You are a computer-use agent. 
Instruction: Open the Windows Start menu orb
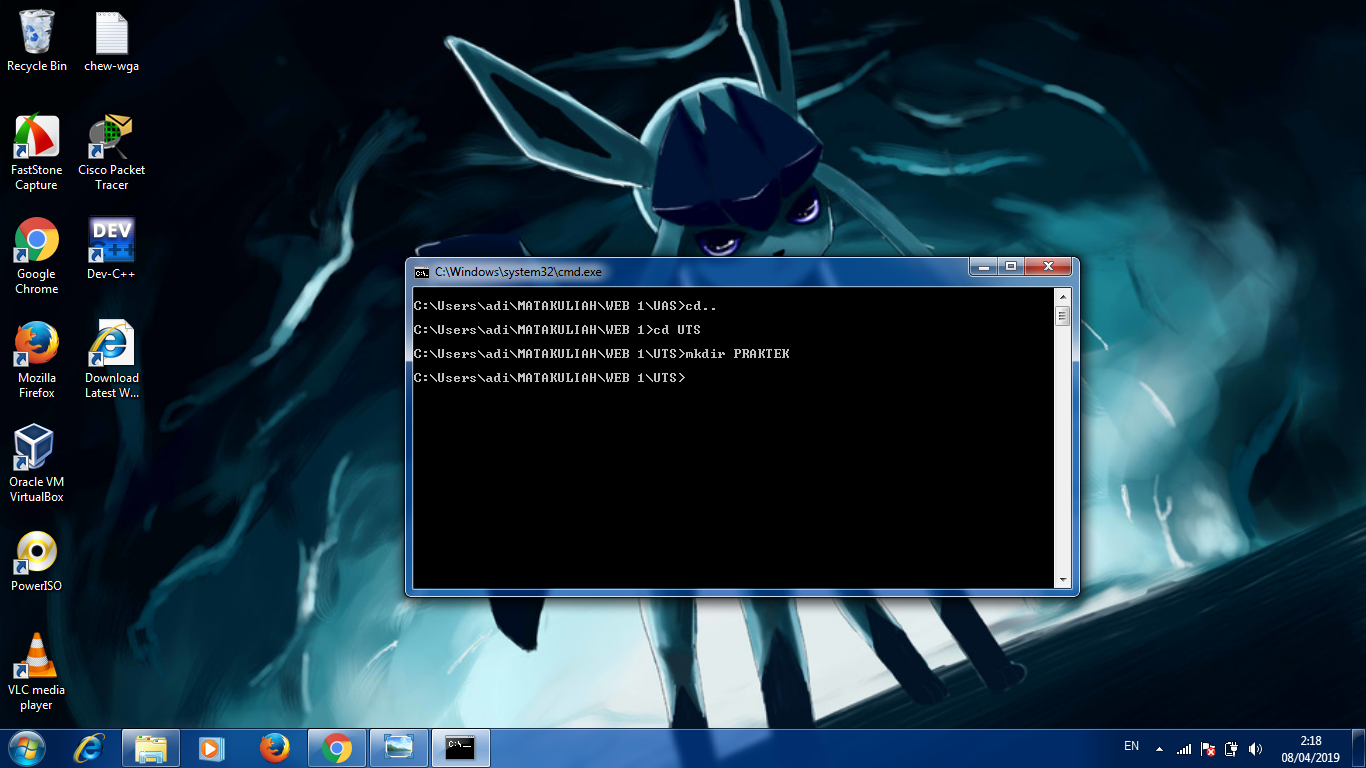point(27,748)
